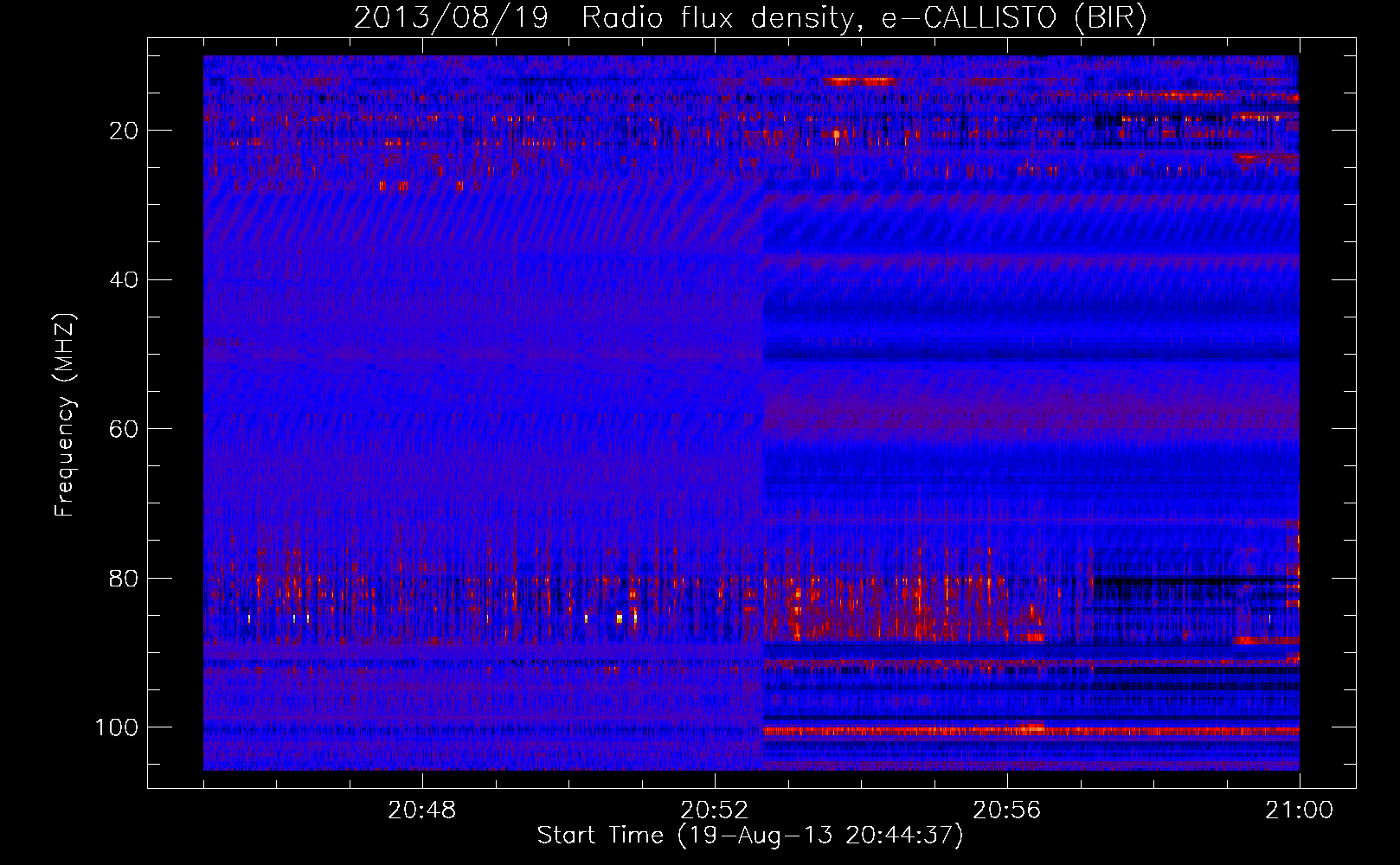
Task: Click the 80 MHz frequency tick label
Action: click(125, 579)
